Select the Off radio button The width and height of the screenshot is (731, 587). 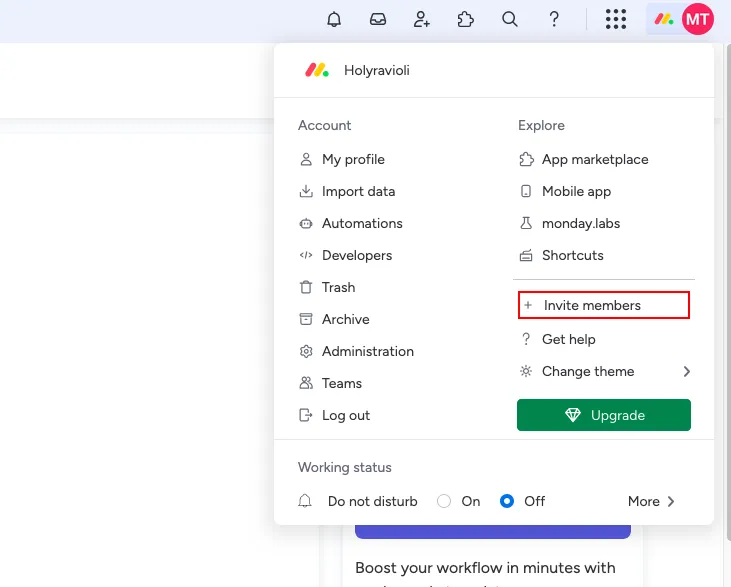507,501
